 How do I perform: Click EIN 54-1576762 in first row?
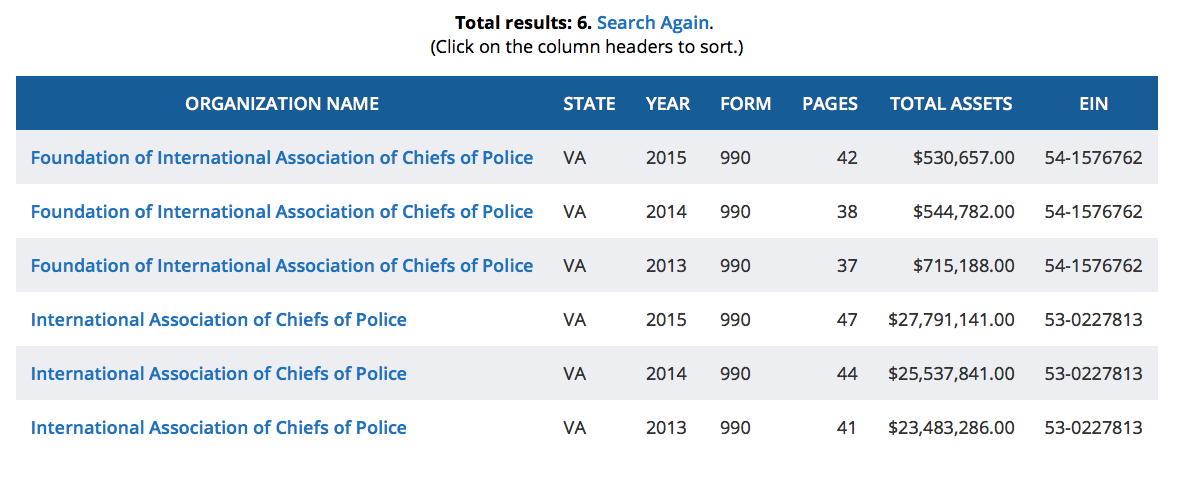(x=1093, y=157)
